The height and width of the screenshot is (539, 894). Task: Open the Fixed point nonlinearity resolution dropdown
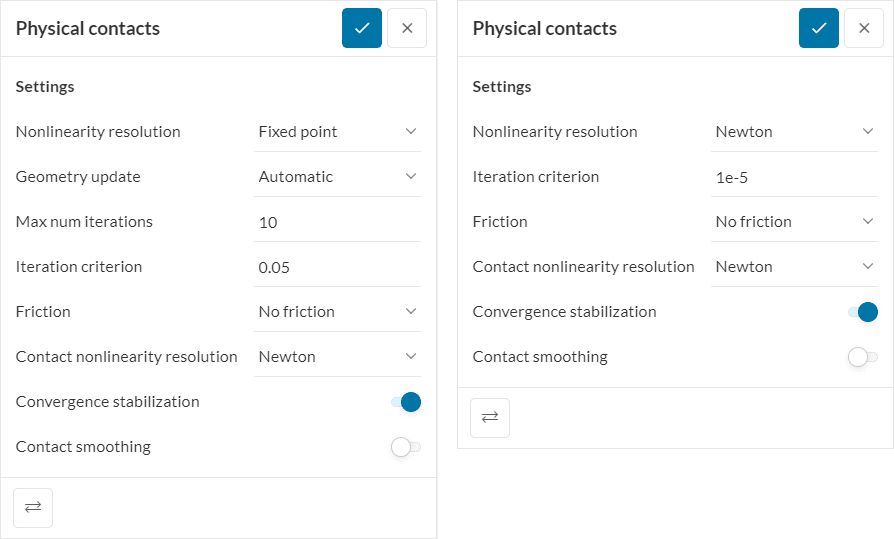point(337,132)
